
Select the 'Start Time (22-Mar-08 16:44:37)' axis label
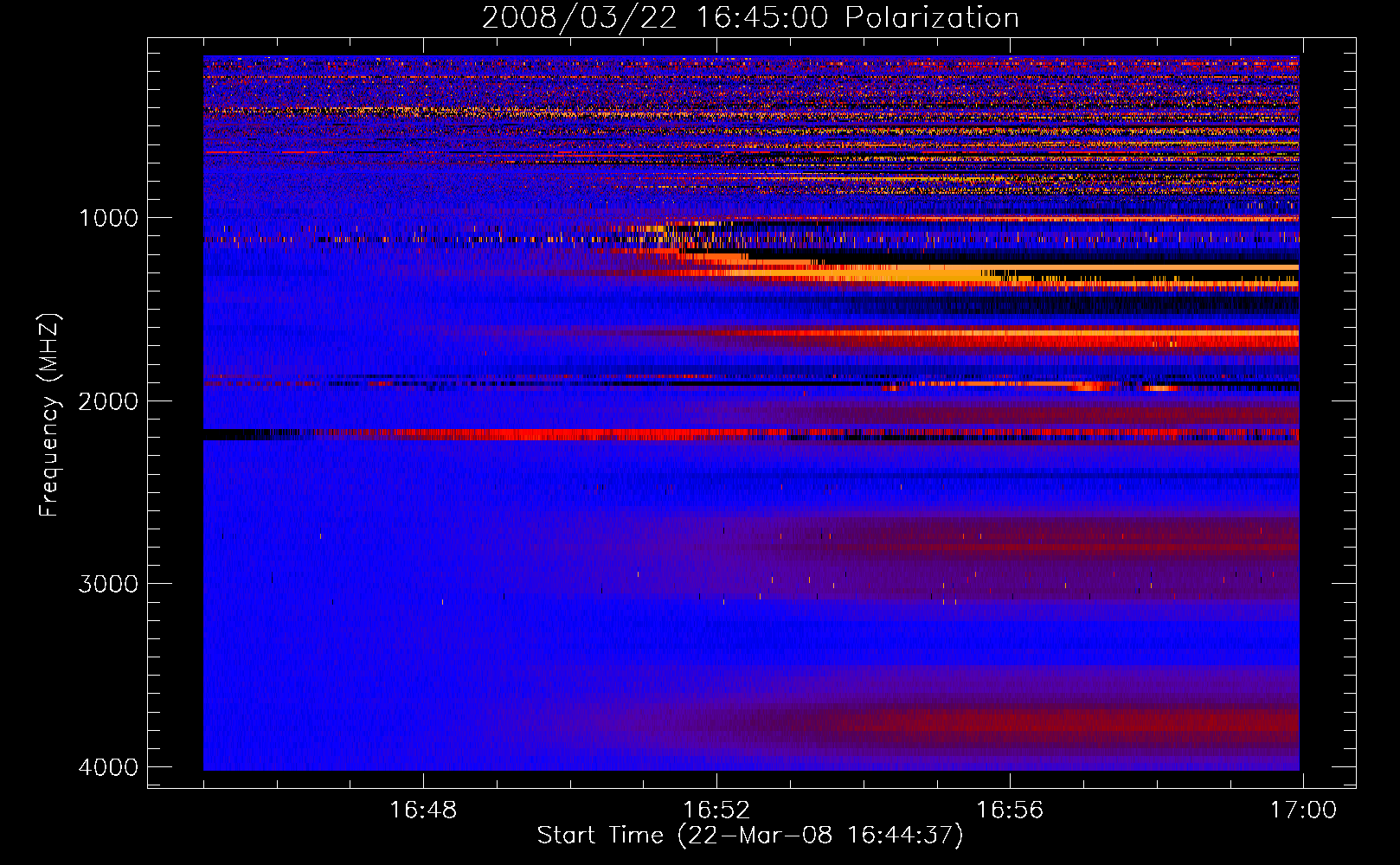(750, 836)
